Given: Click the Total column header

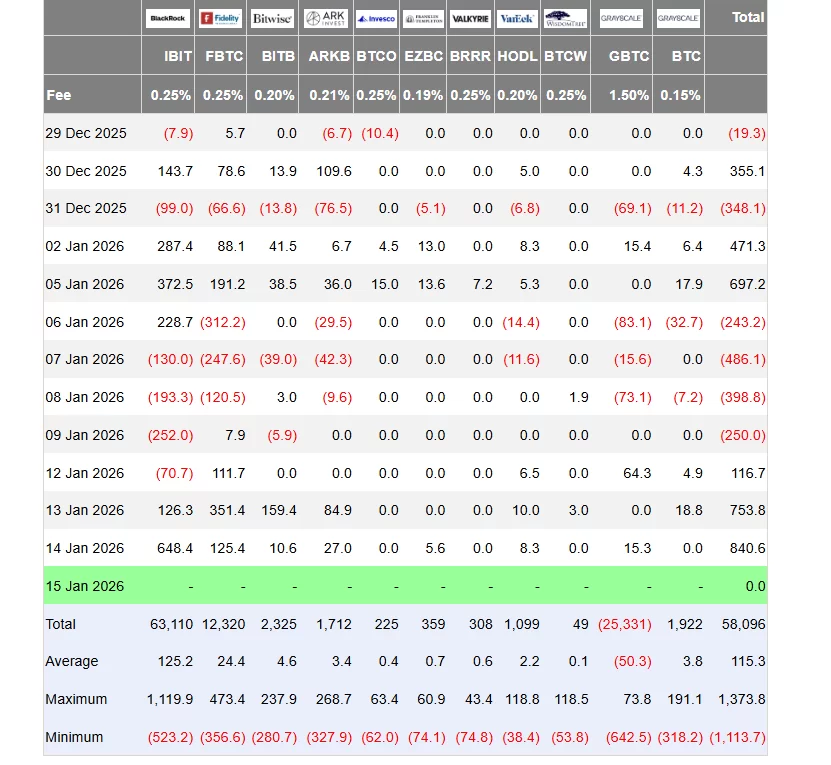Looking at the screenshot, I should point(748,17).
